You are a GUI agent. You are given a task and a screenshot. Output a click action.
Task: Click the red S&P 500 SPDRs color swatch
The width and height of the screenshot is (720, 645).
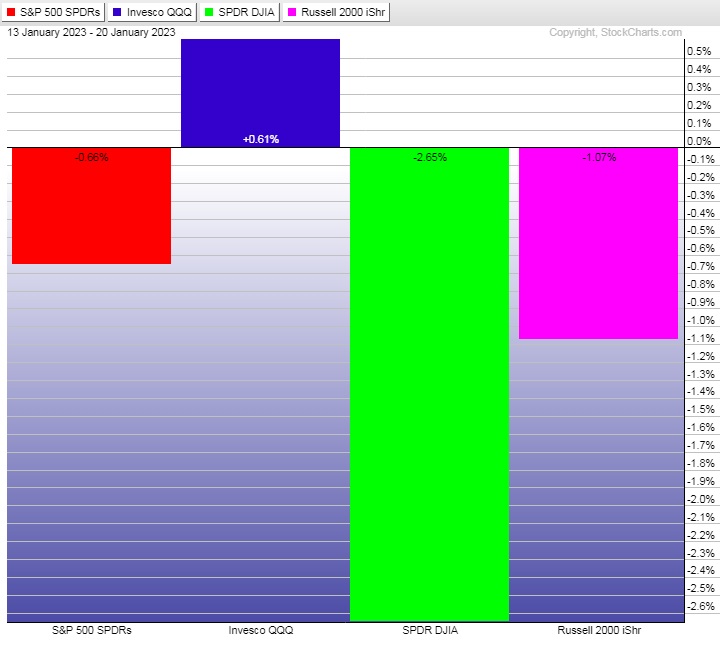(x=11, y=12)
